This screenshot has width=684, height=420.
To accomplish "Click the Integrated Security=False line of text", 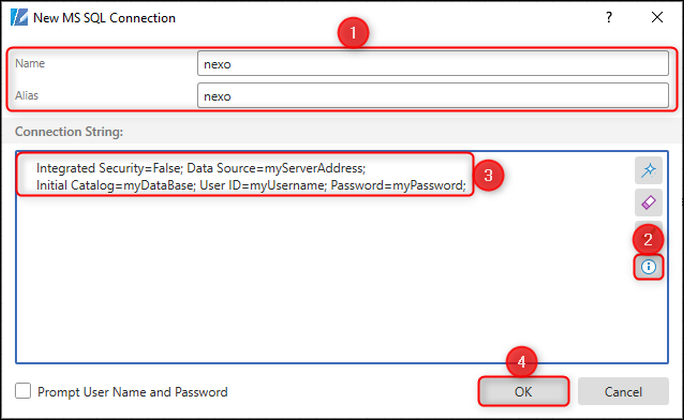I will click(201, 168).
